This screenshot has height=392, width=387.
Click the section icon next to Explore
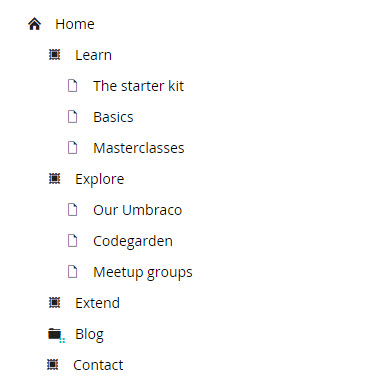[54, 179]
